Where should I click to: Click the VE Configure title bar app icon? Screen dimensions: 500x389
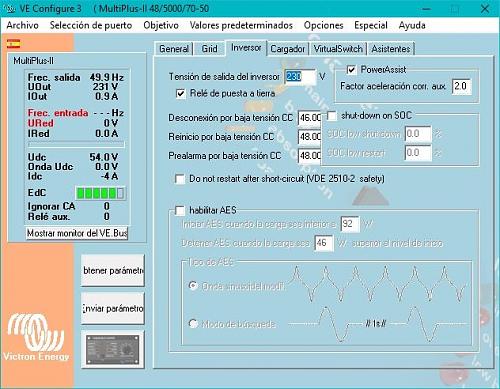(x=10, y=9)
